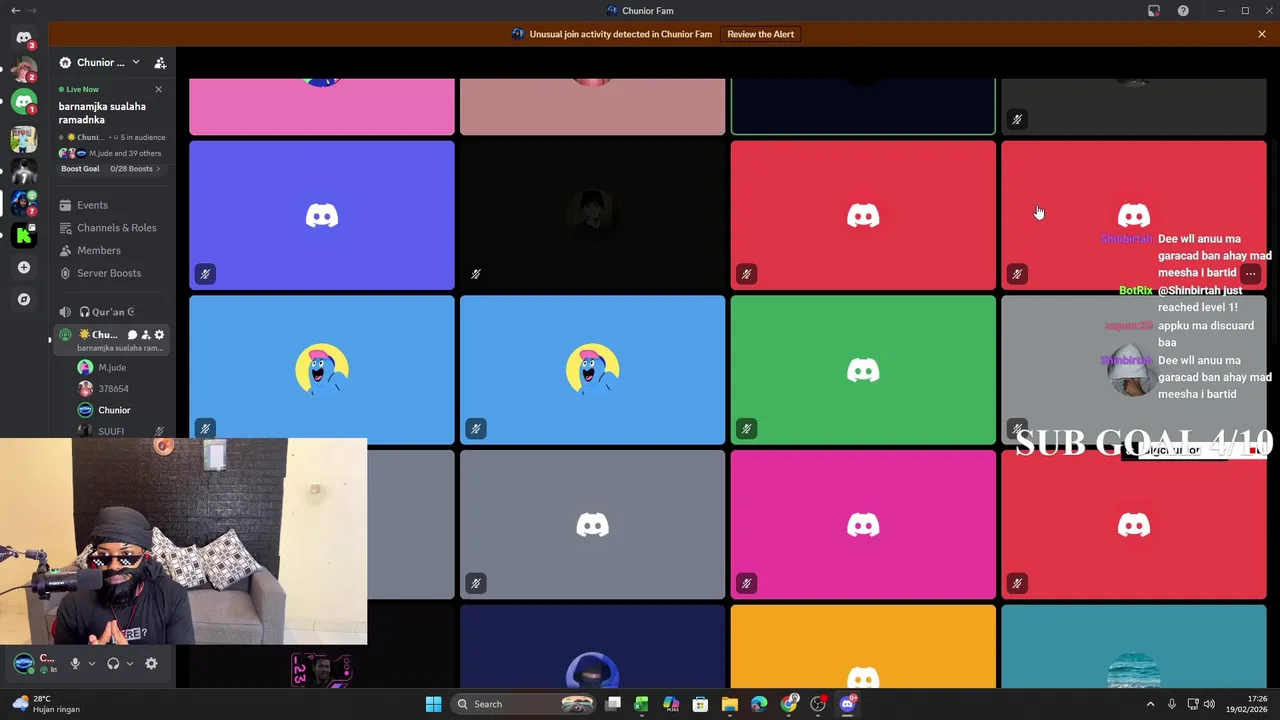Image resolution: width=1280 pixels, height=720 pixels.
Task: Open Boost Goal 0/28 Boosts
Action: pyautogui.click(x=111, y=169)
